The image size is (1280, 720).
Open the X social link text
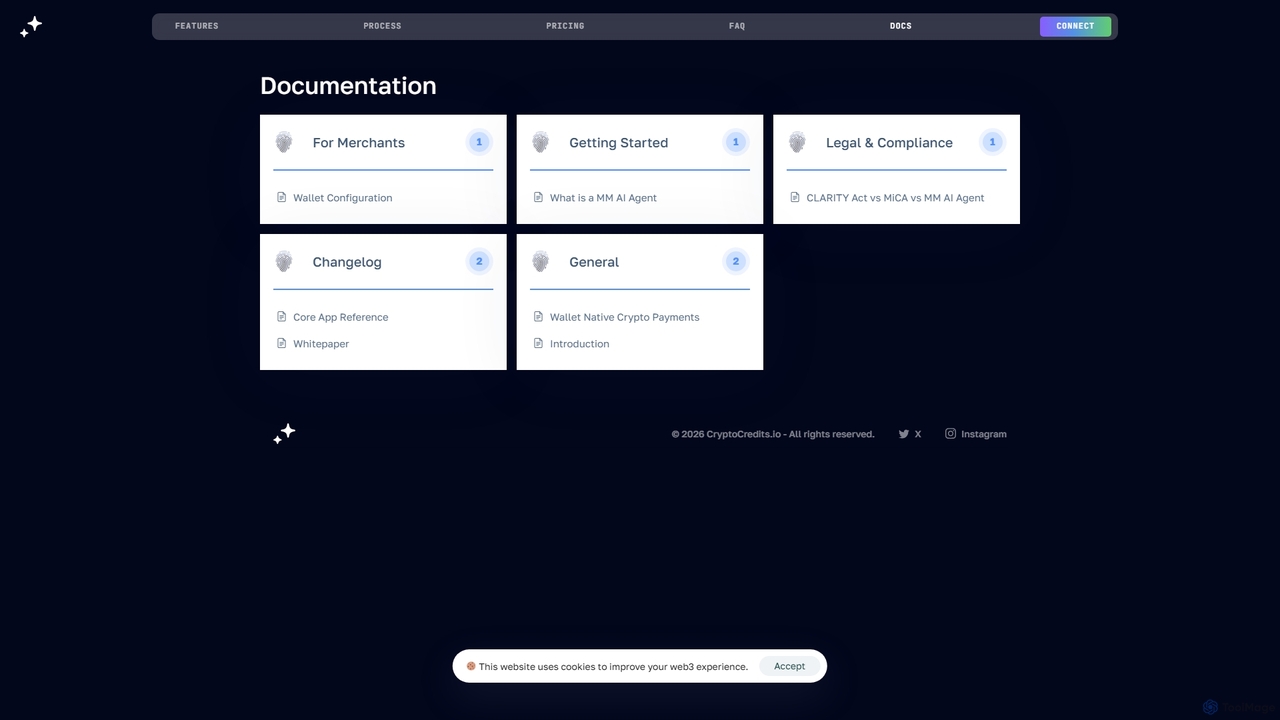click(x=918, y=434)
